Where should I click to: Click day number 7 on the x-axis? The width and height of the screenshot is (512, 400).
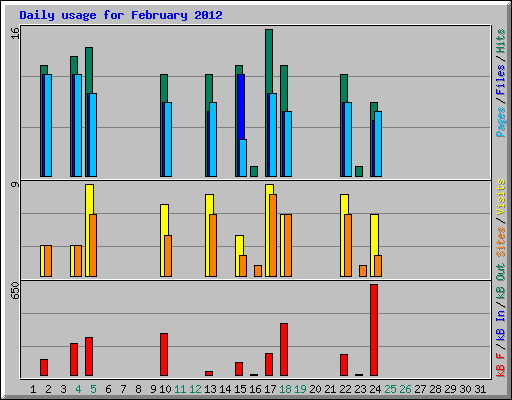[x=123, y=389]
